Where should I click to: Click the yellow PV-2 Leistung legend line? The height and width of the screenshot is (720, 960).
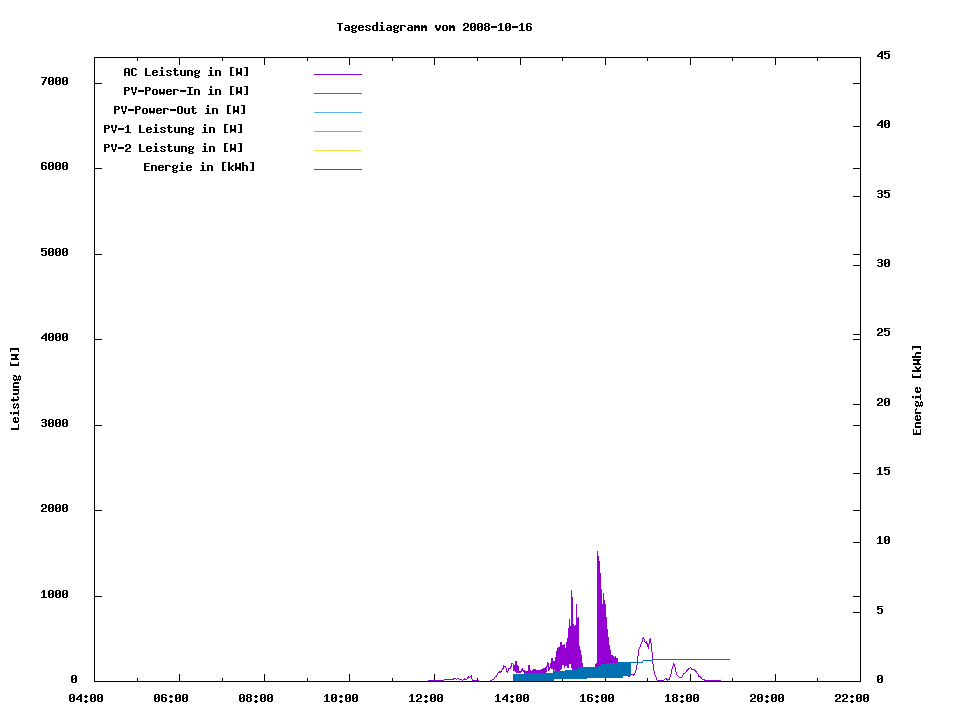(x=337, y=150)
